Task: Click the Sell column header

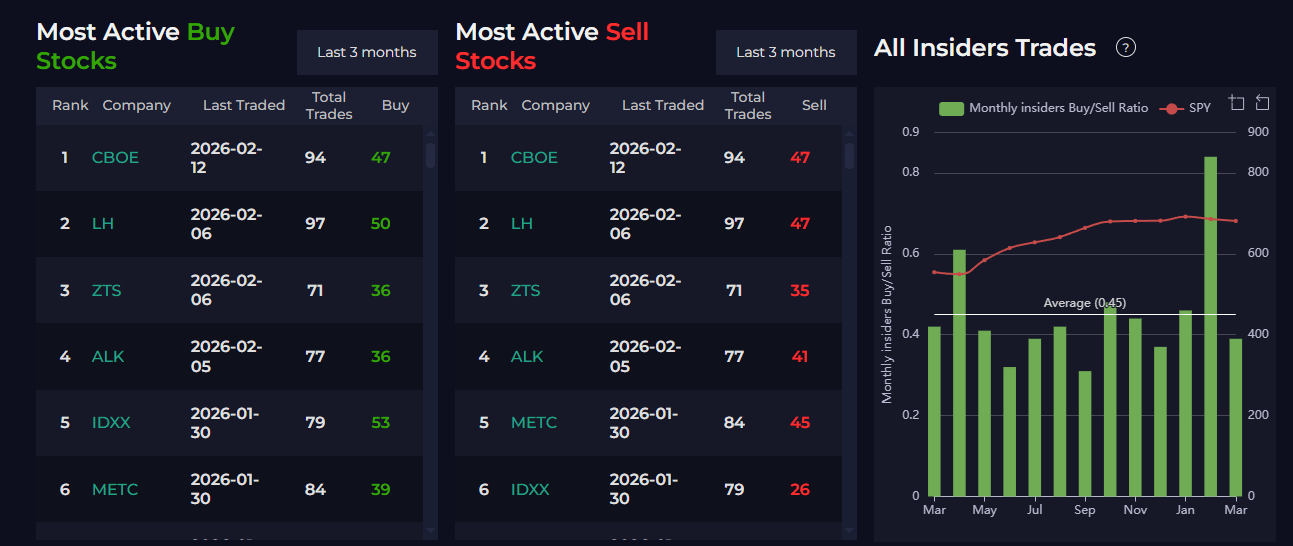Action: tap(814, 105)
